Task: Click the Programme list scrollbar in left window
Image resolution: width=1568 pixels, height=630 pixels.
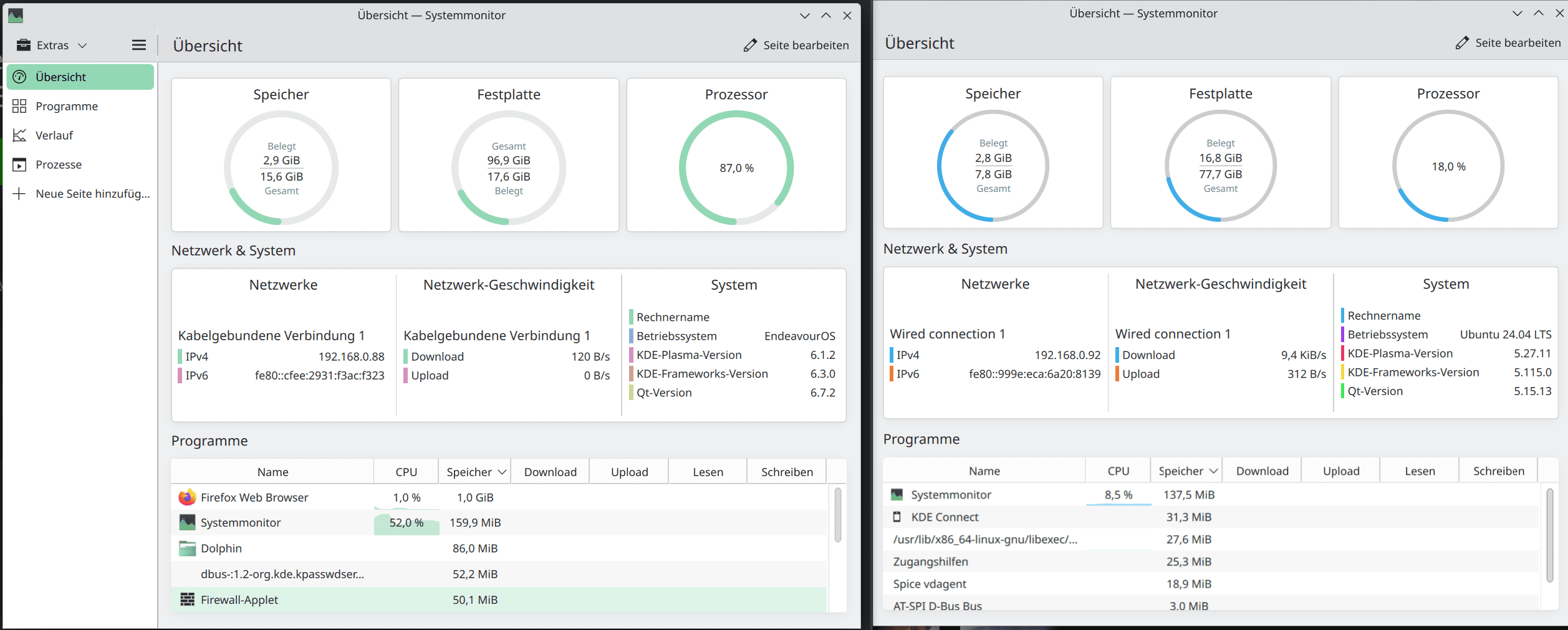Action: pos(837,515)
